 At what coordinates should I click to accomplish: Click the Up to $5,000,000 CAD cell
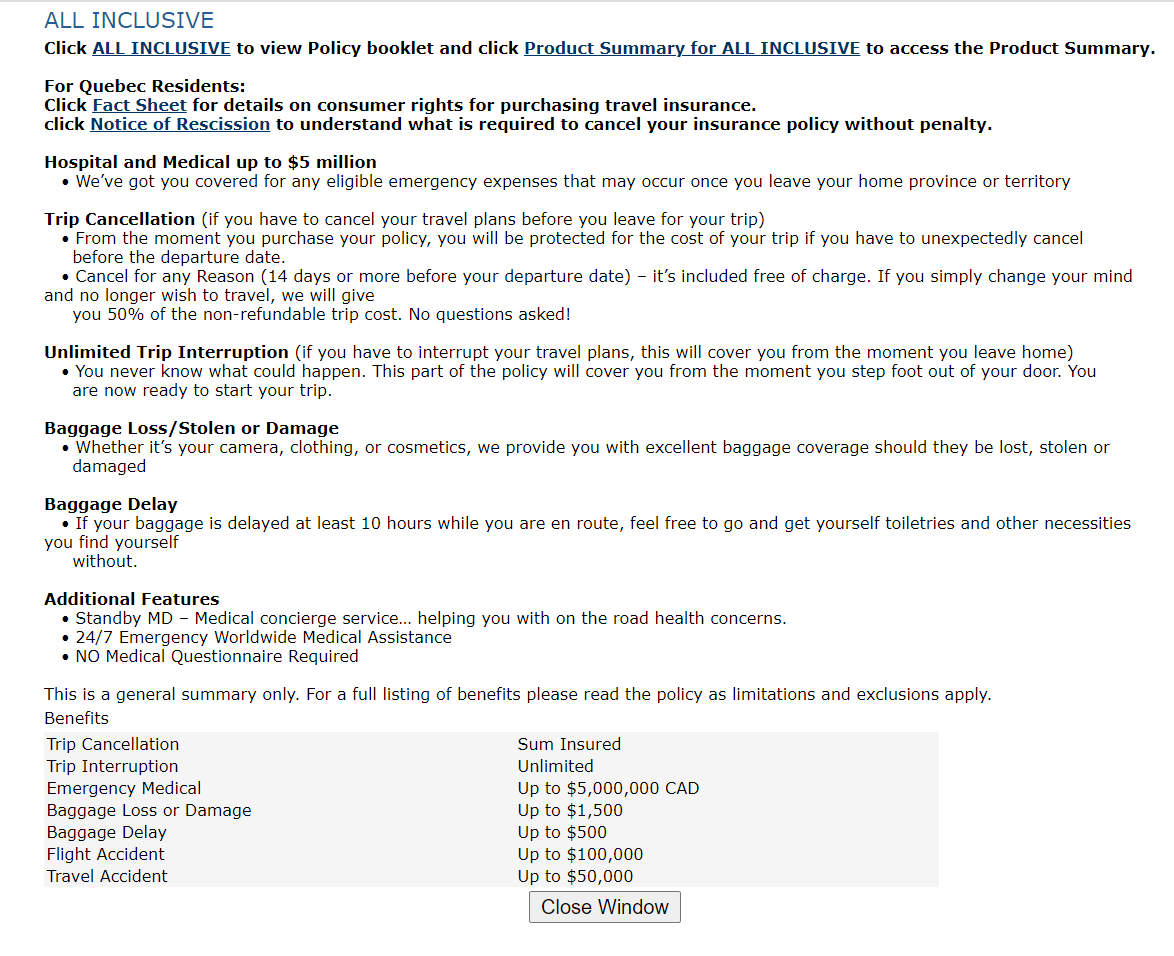[x=608, y=788]
